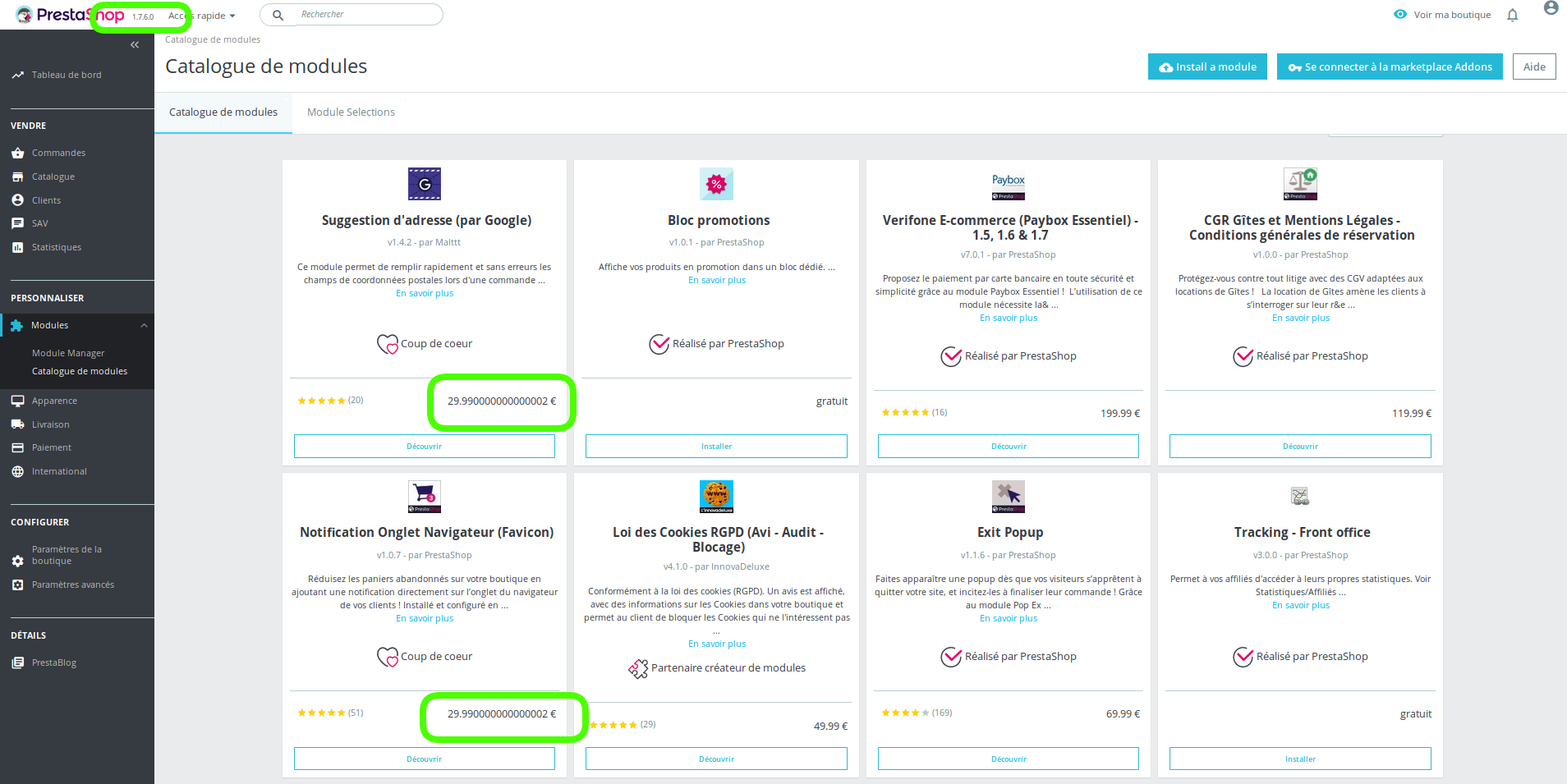Open Module Manager submenu item
The height and width of the screenshot is (784, 1567).
click(x=68, y=353)
